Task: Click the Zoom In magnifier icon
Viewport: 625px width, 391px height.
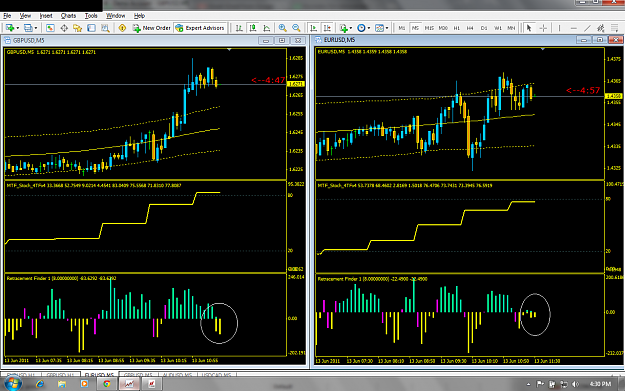Action: (x=283, y=28)
